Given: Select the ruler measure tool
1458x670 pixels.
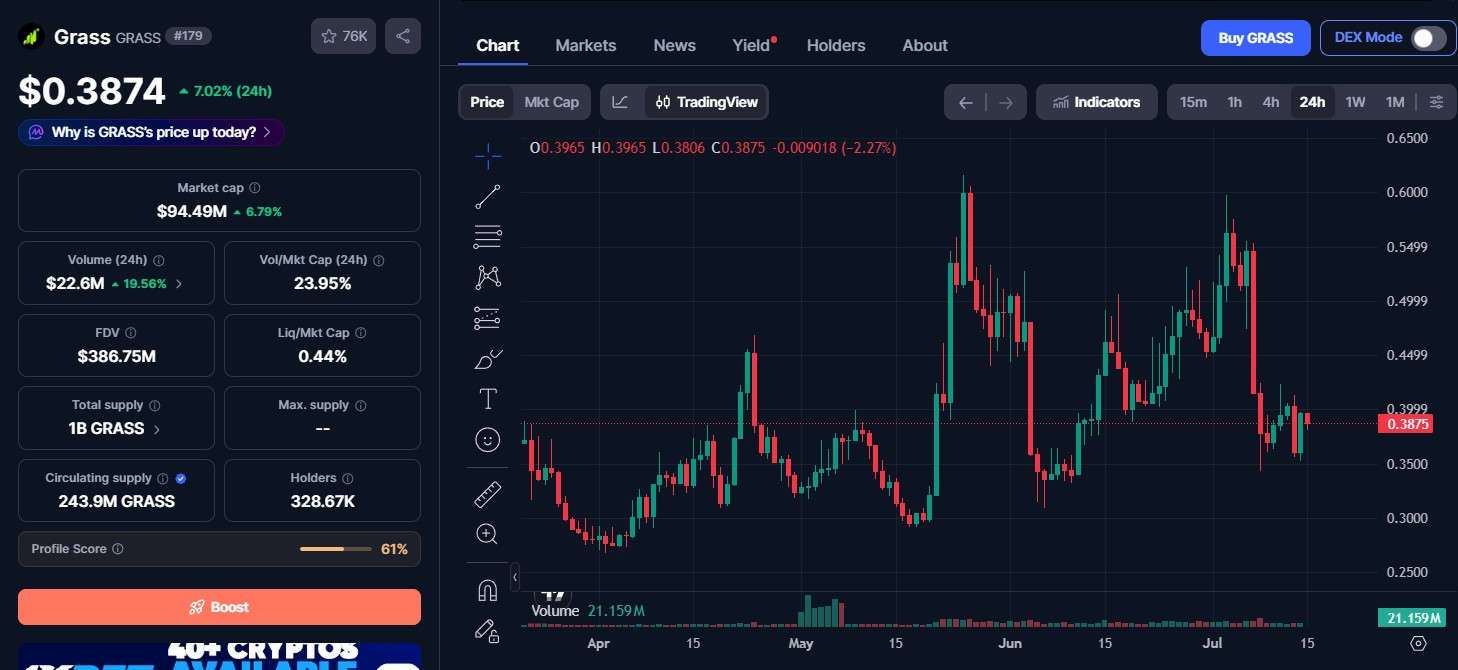Looking at the screenshot, I should (488, 494).
